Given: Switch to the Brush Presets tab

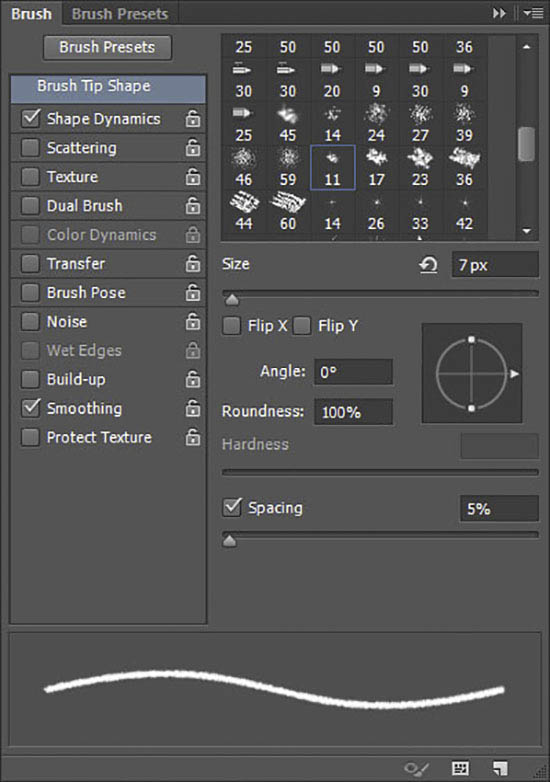Looking at the screenshot, I should click(x=120, y=14).
